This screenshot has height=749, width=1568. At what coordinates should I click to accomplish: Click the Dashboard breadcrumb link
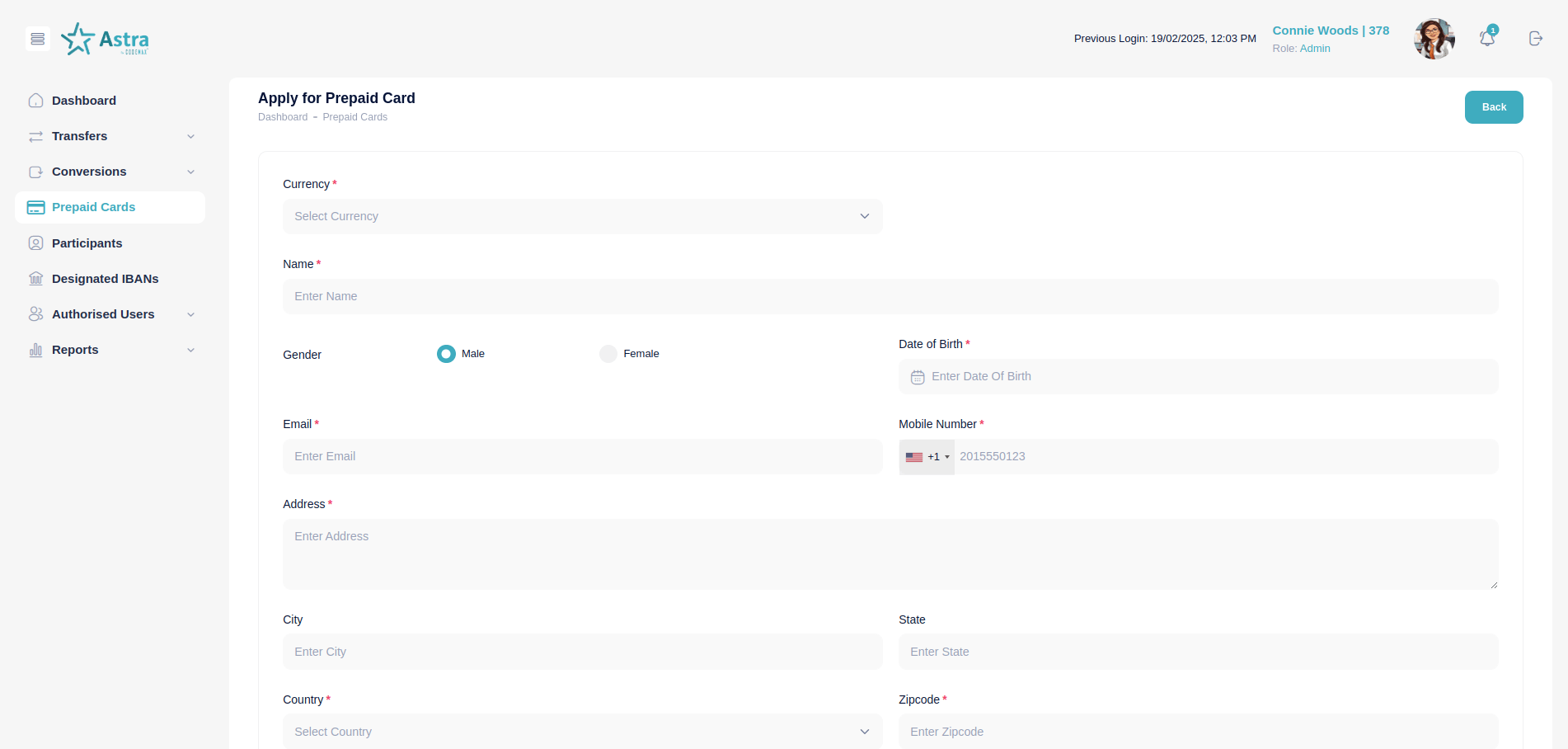[x=283, y=117]
